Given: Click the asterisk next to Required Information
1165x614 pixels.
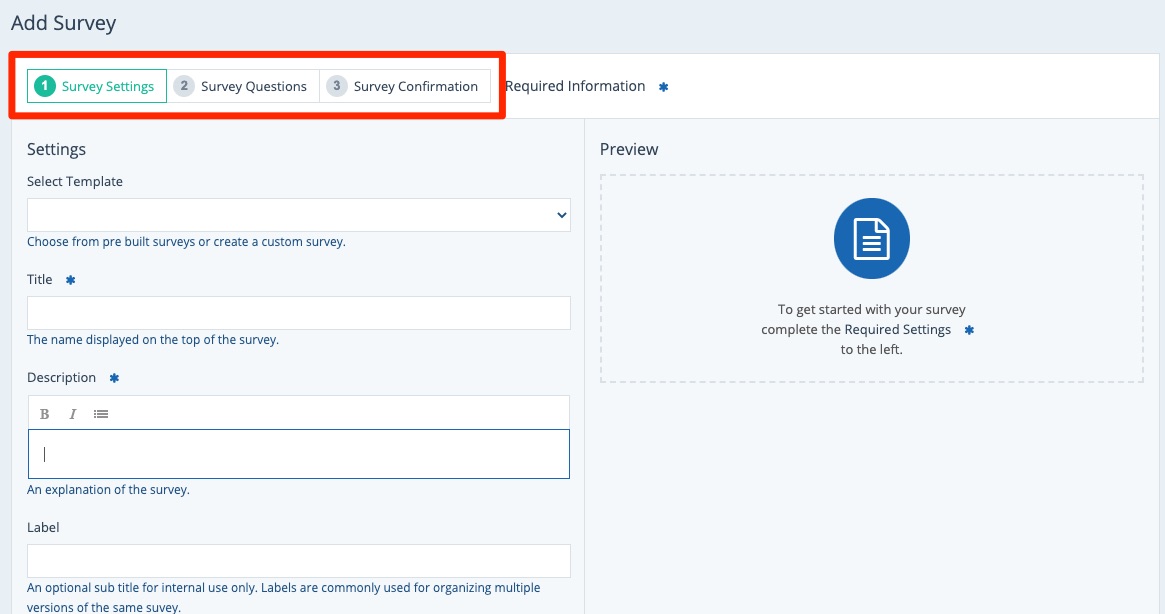Looking at the screenshot, I should 663,87.
